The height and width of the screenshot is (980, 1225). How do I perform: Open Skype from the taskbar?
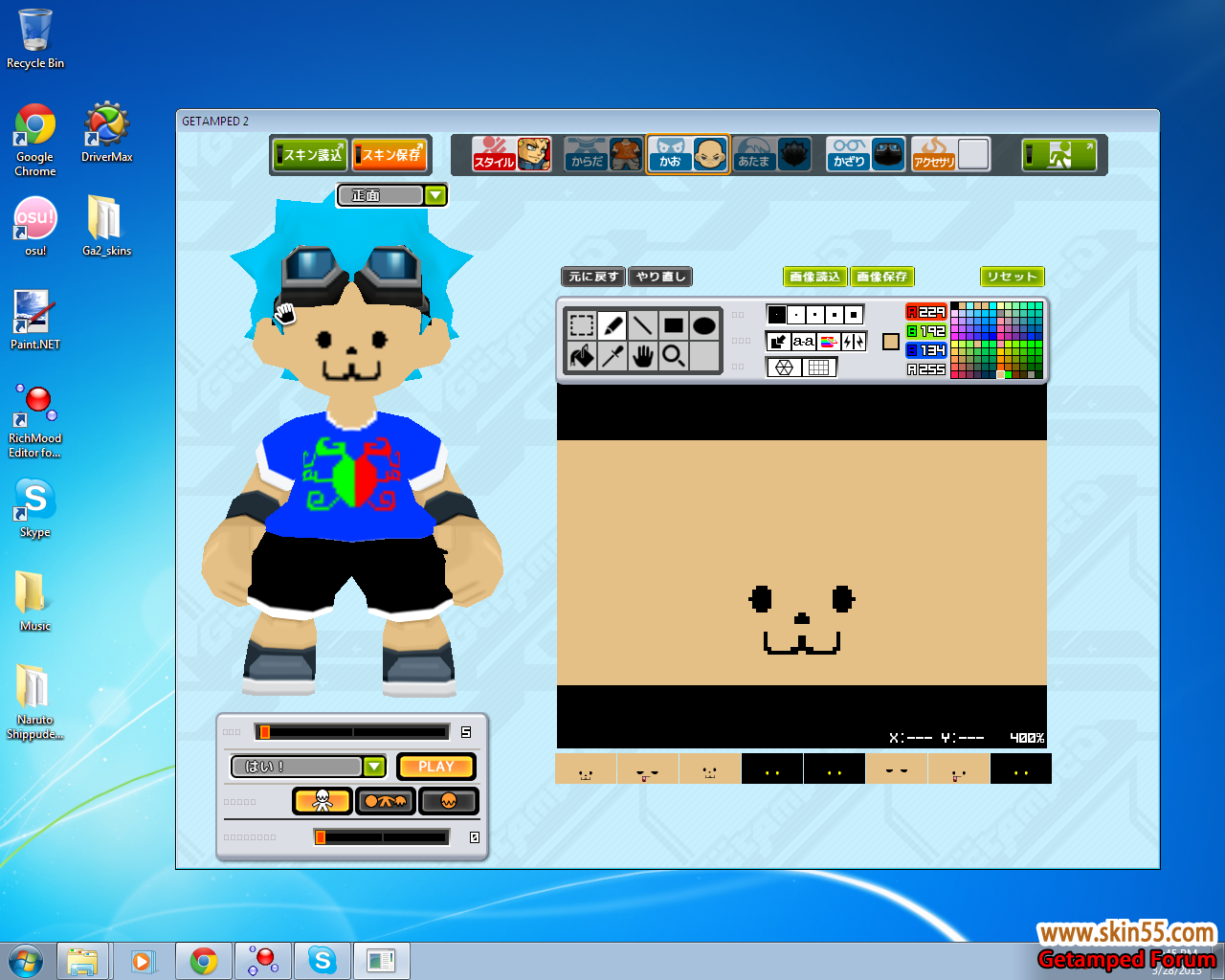[323, 961]
